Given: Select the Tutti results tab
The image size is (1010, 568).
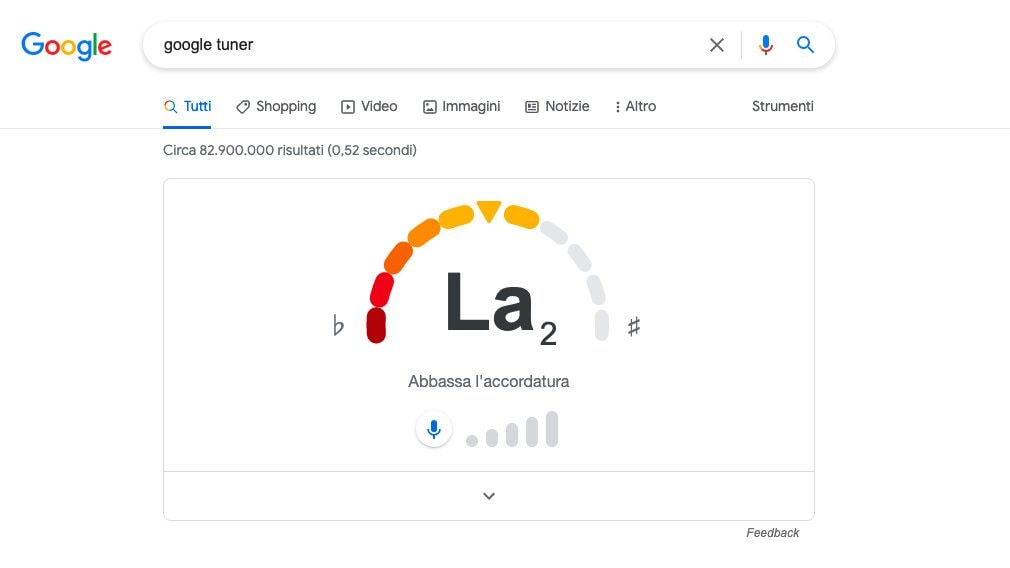Looking at the screenshot, I should (x=187, y=106).
